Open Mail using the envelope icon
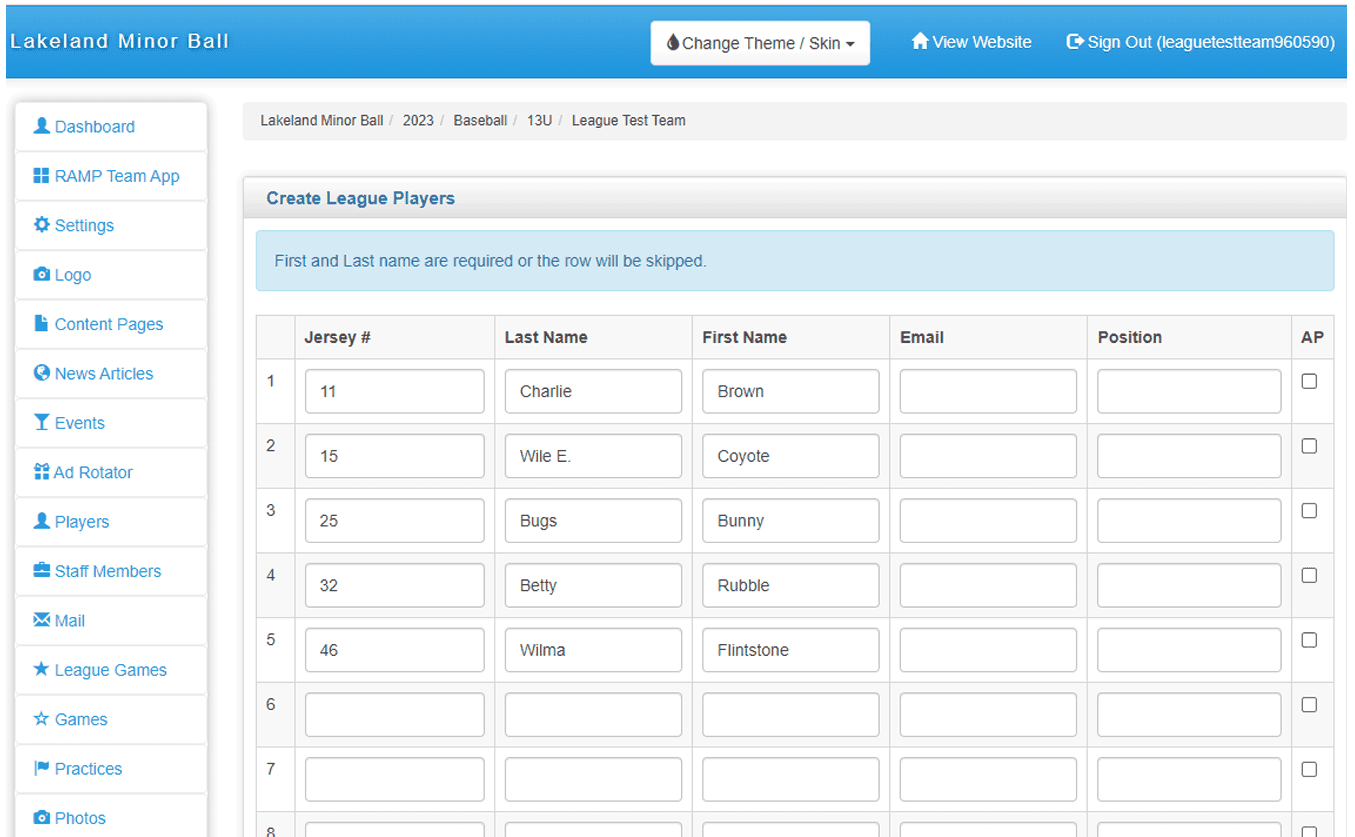Screen dimensions: 1355x837 tap(41, 620)
